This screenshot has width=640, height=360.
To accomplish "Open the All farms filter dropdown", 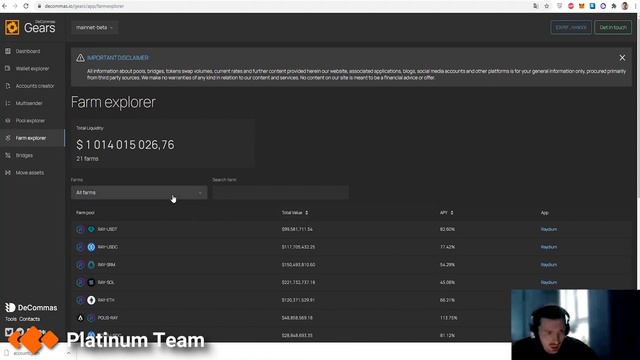I will click(139, 193).
